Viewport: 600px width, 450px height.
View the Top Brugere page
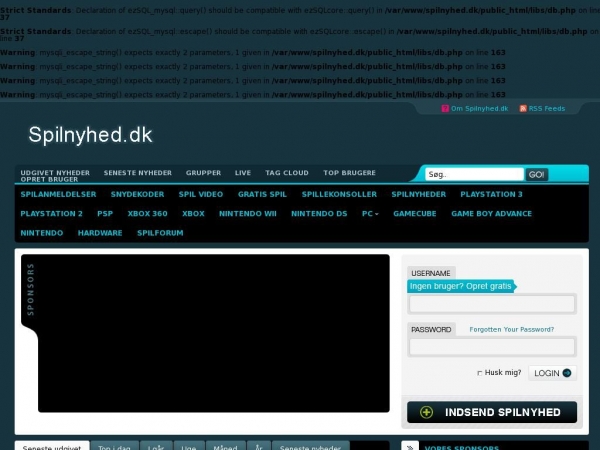(x=349, y=173)
